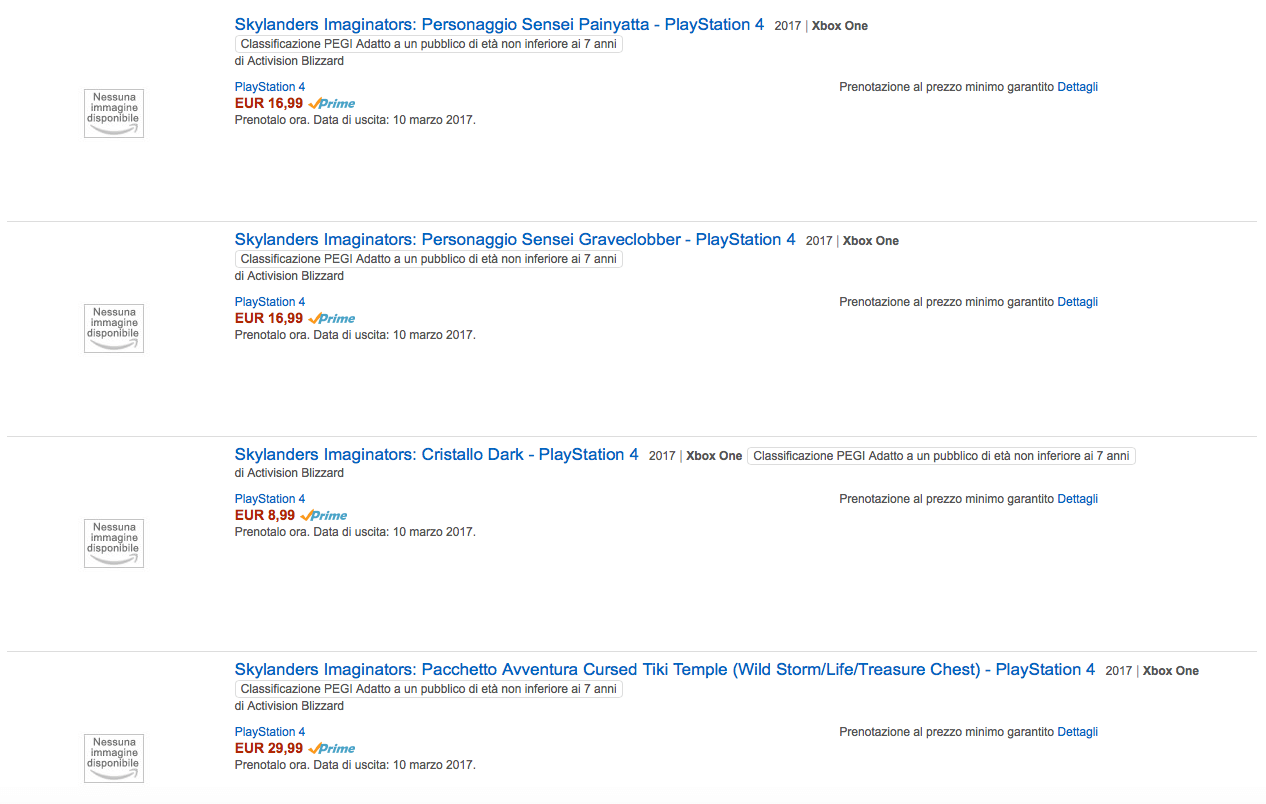
Task: Click PEGI classification badge for Cristallo Dark
Action: tap(941, 456)
